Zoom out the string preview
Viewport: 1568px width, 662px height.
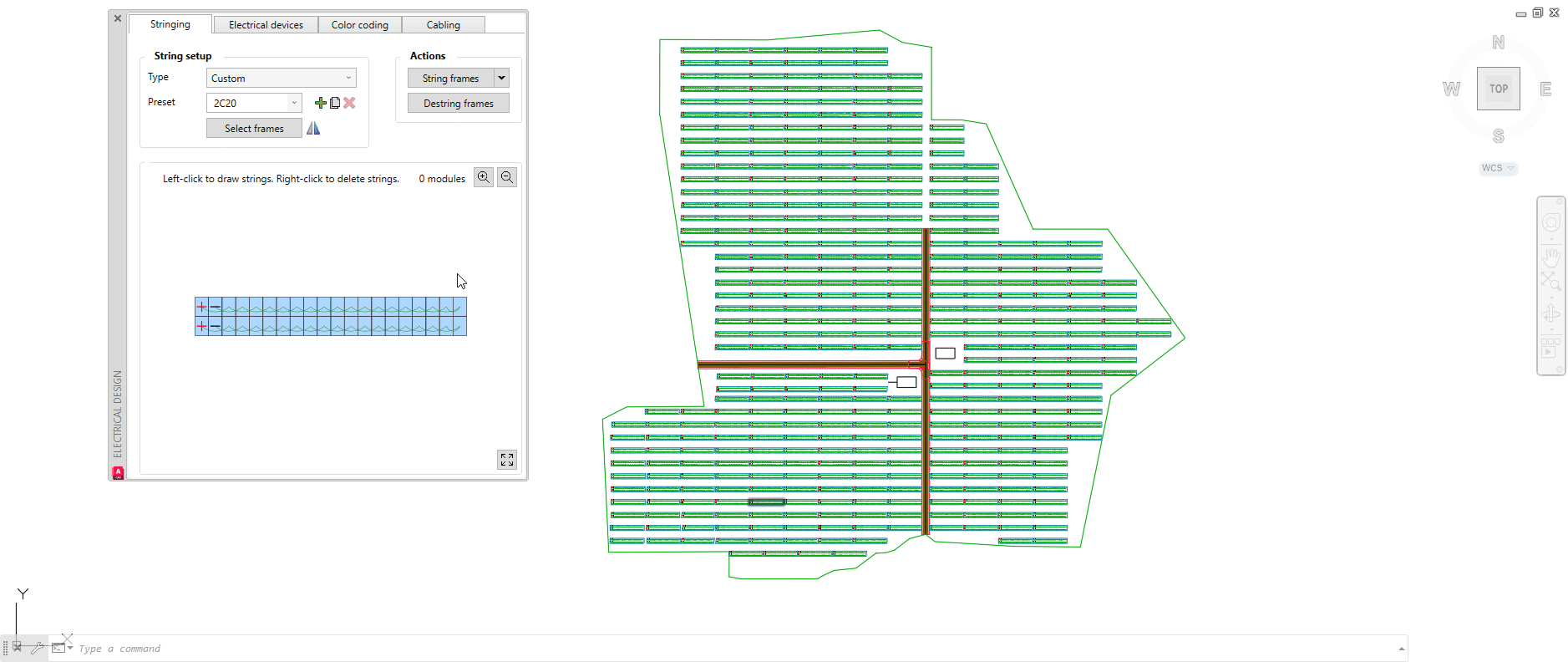pyautogui.click(x=507, y=177)
